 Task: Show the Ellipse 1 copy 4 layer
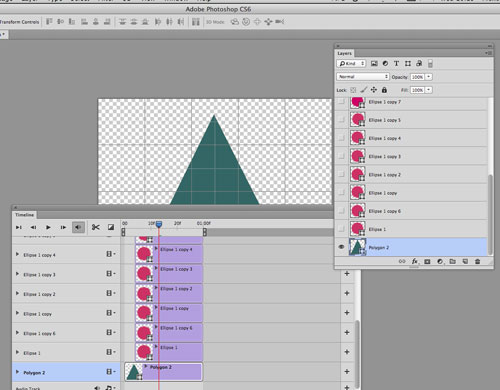tap(341, 138)
